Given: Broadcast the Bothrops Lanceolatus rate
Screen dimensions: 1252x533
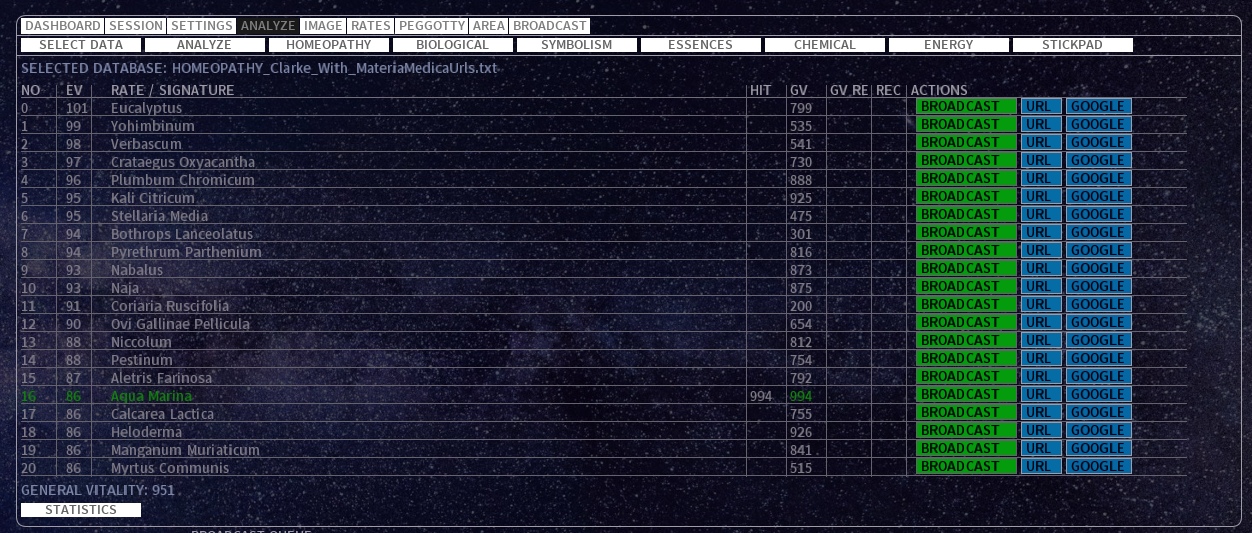Looking at the screenshot, I should click(966, 233).
